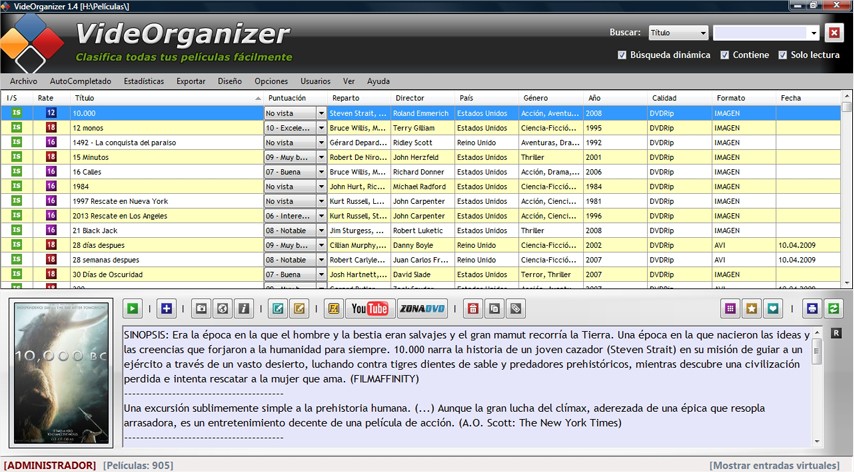This screenshot has width=854, height=472.
Task: Click the gray info 'i' icon
Action: tap(243, 309)
